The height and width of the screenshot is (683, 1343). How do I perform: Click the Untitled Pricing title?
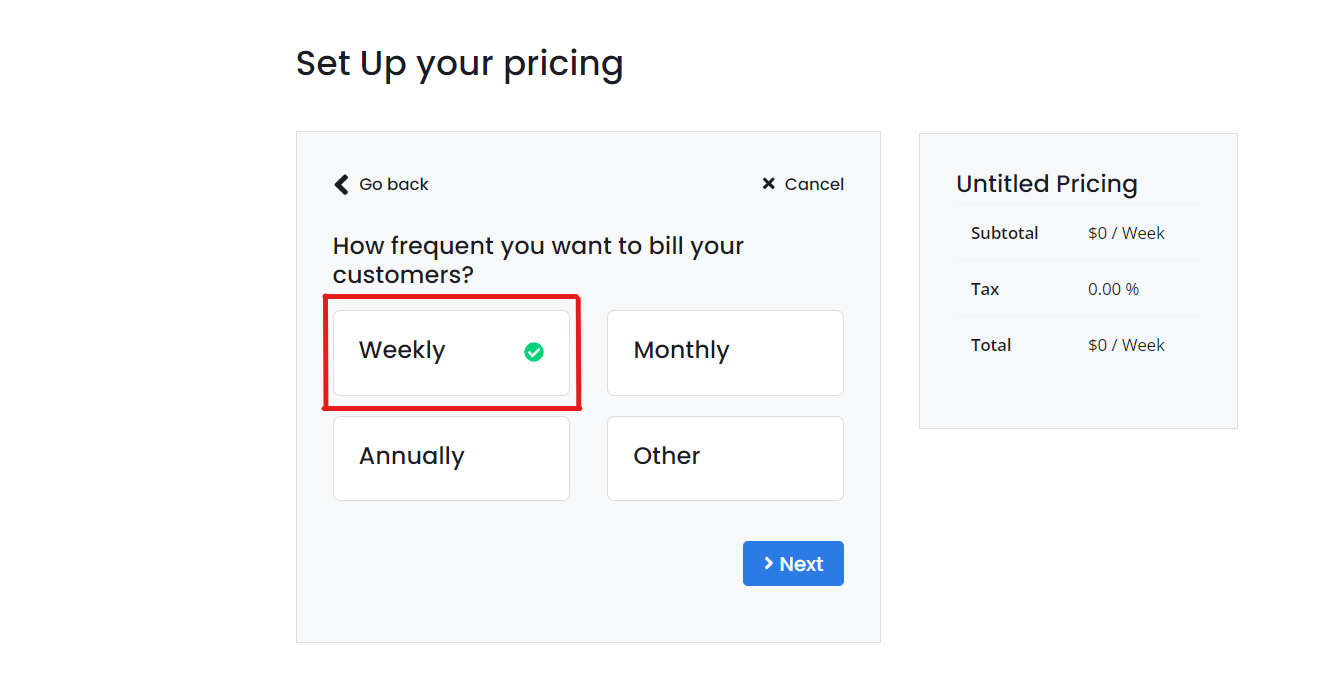tap(1047, 184)
